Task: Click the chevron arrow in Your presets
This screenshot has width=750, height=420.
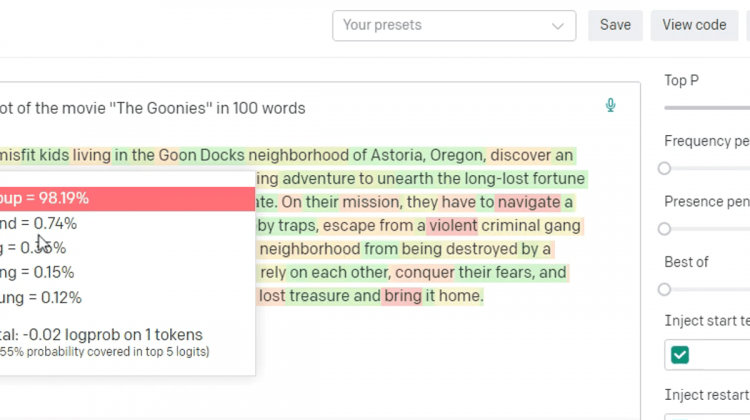Action: pyautogui.click(x=558, y=25)
